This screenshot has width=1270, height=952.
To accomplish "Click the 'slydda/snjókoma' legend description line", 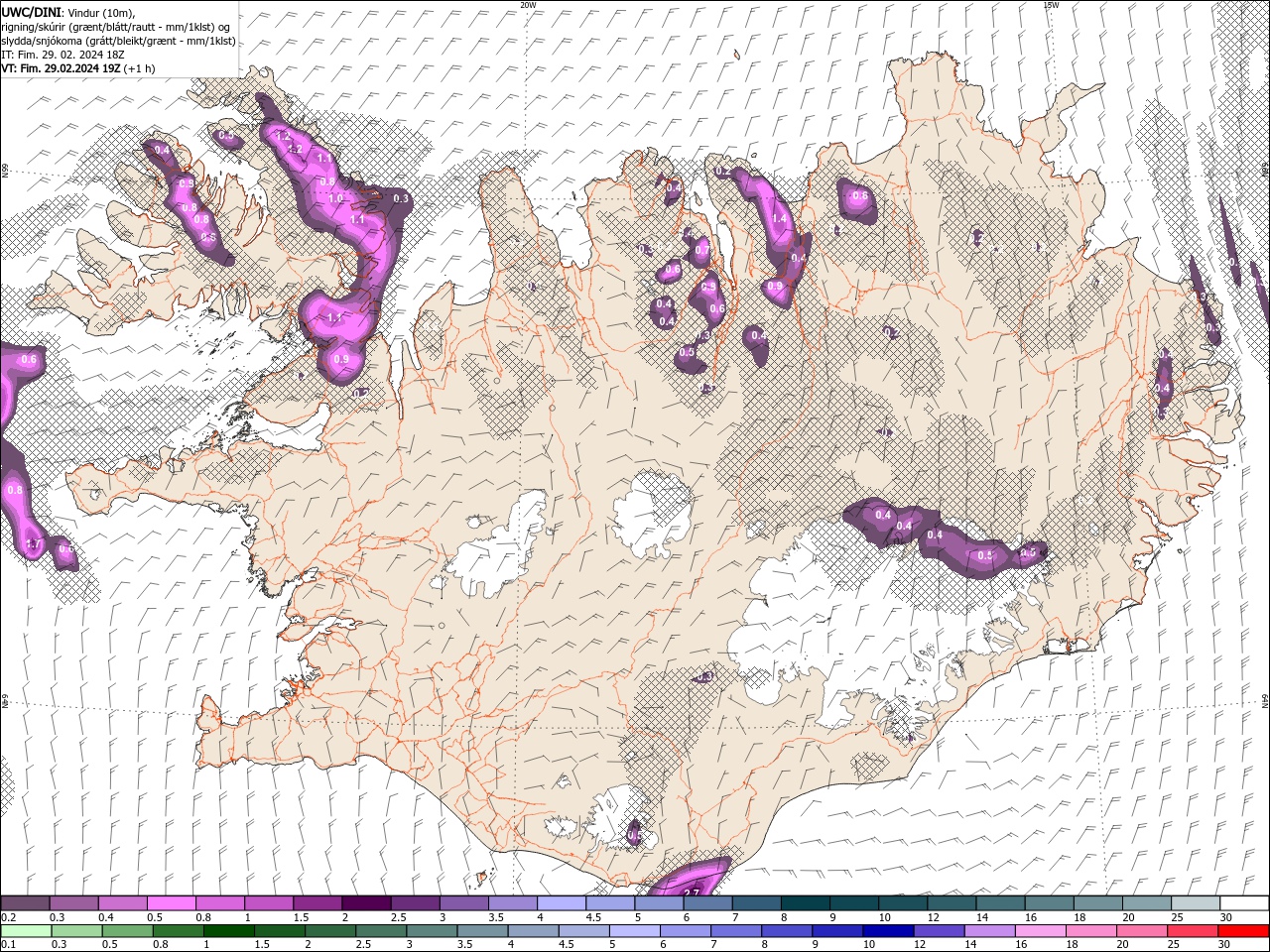I will pyautogui.click(x=118, y=41).
